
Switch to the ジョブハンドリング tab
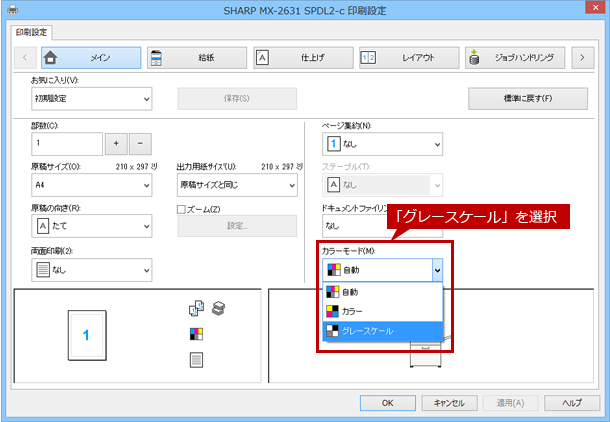(515, 58)
